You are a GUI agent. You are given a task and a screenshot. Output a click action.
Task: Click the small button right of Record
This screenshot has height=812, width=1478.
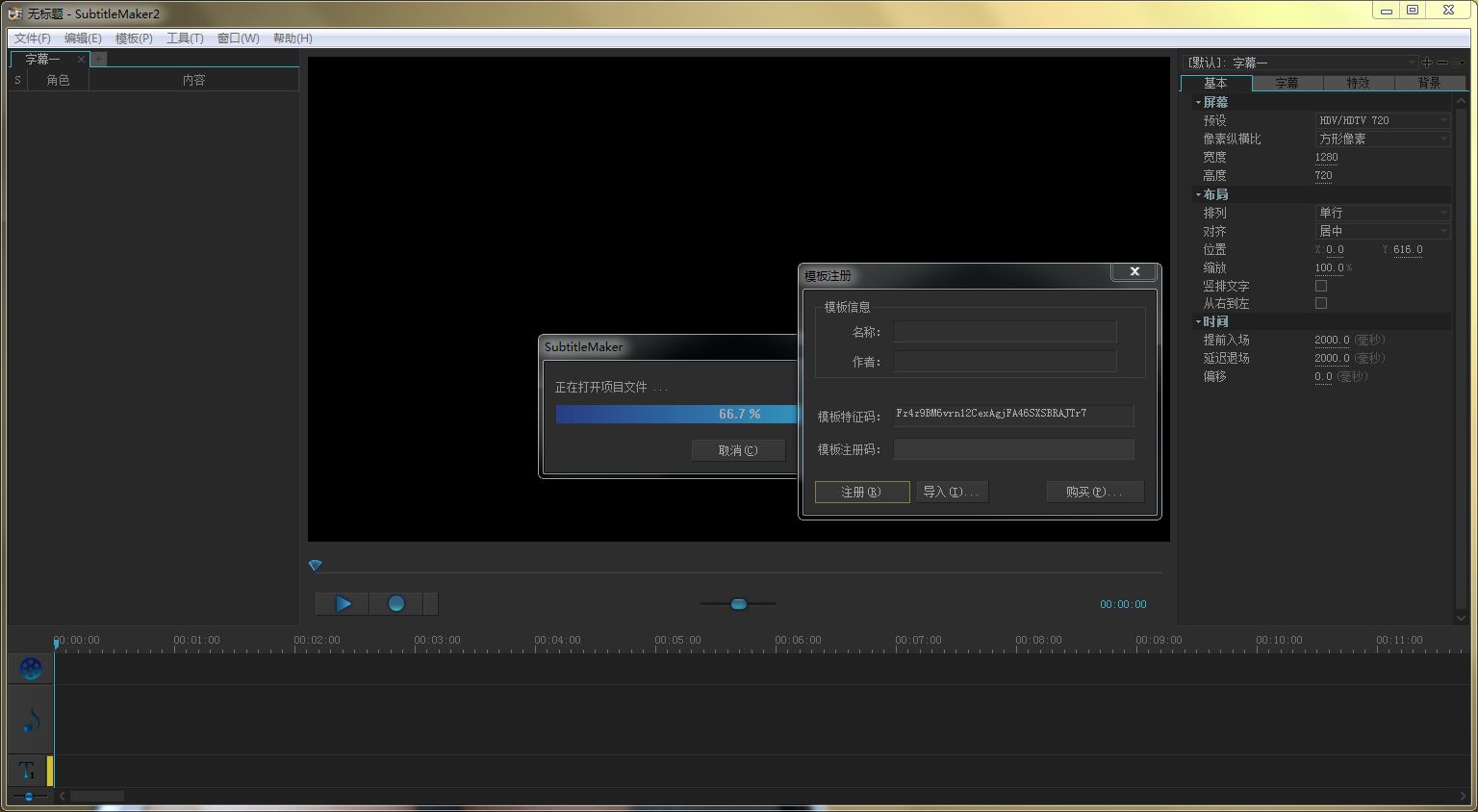(x=430, y=604)
